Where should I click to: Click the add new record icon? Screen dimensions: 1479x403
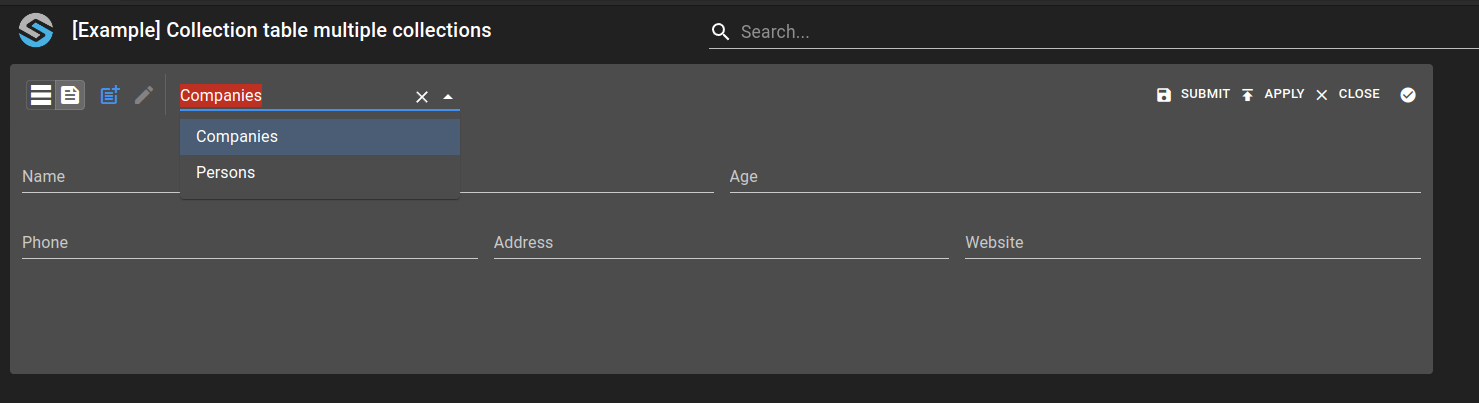[x=110, y=95]
